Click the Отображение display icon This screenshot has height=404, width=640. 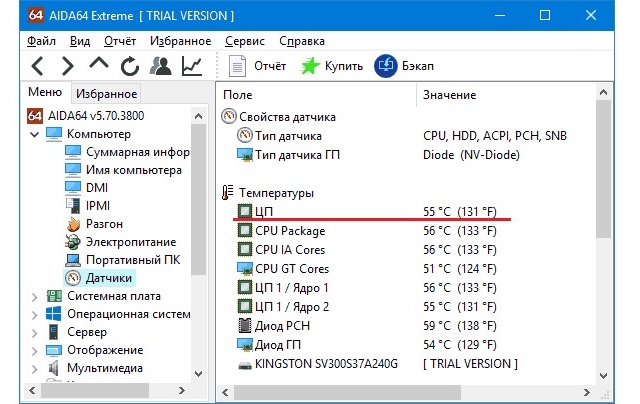[x=54, y=350]
